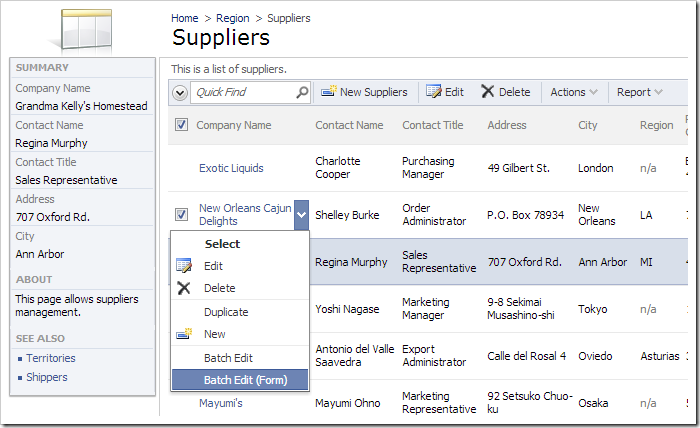Click the New Suppliers toolbar icon
This screenshot has height=428, width=700.
tap(328, 92)
